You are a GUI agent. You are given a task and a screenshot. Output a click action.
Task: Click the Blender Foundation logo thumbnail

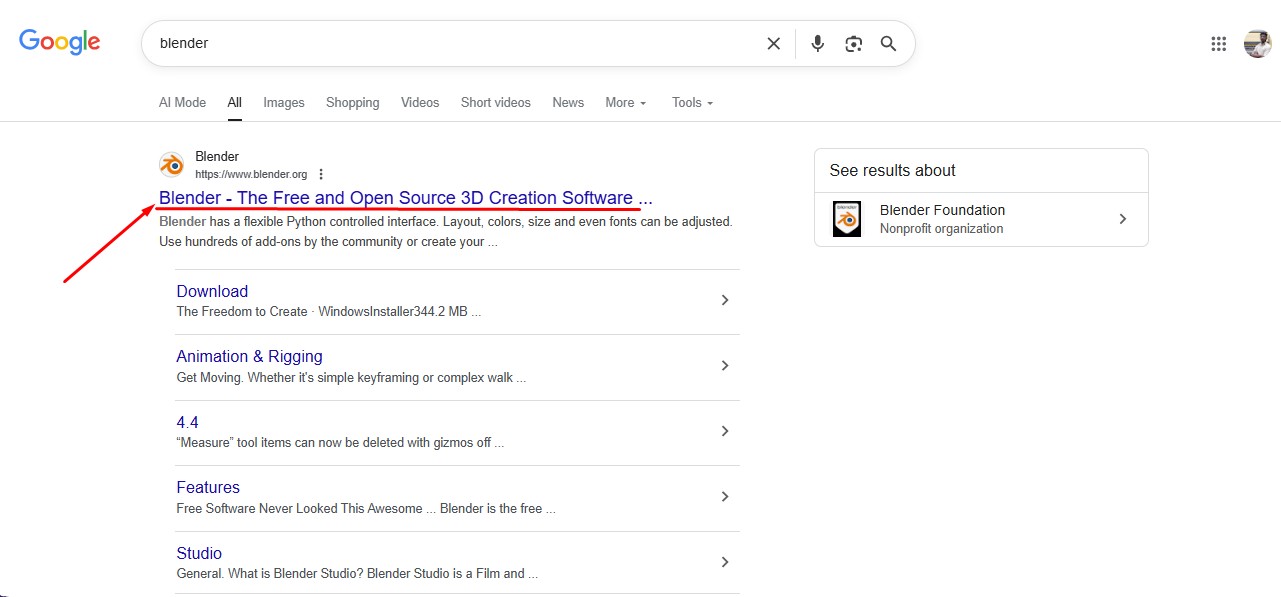click(x=847, y=219)
